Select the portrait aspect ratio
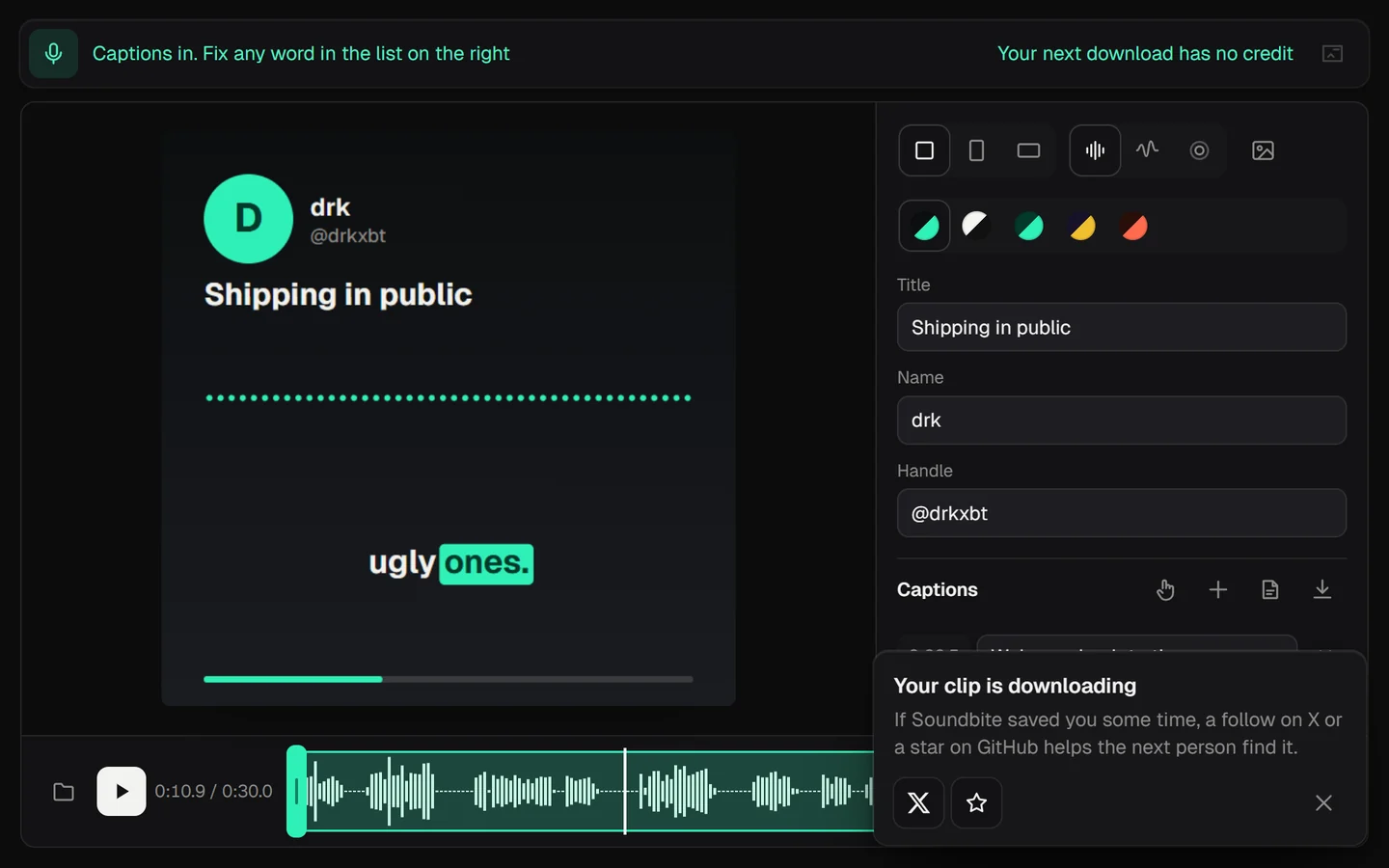The height and width of the screenshot is (868, 1389). point(976,150)
